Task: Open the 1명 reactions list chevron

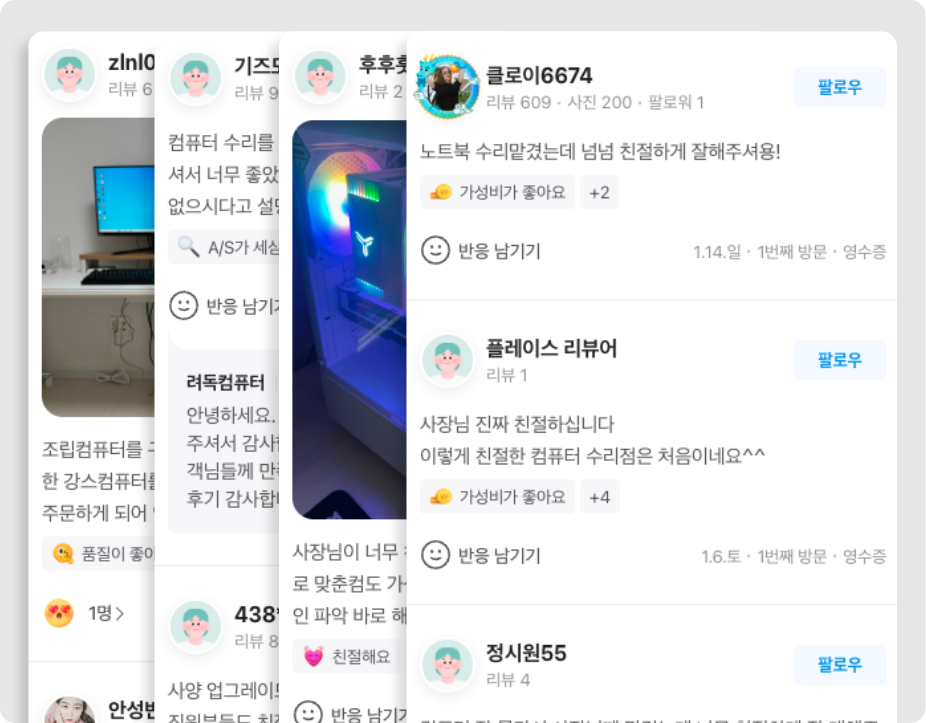Action: coord(120,614)
